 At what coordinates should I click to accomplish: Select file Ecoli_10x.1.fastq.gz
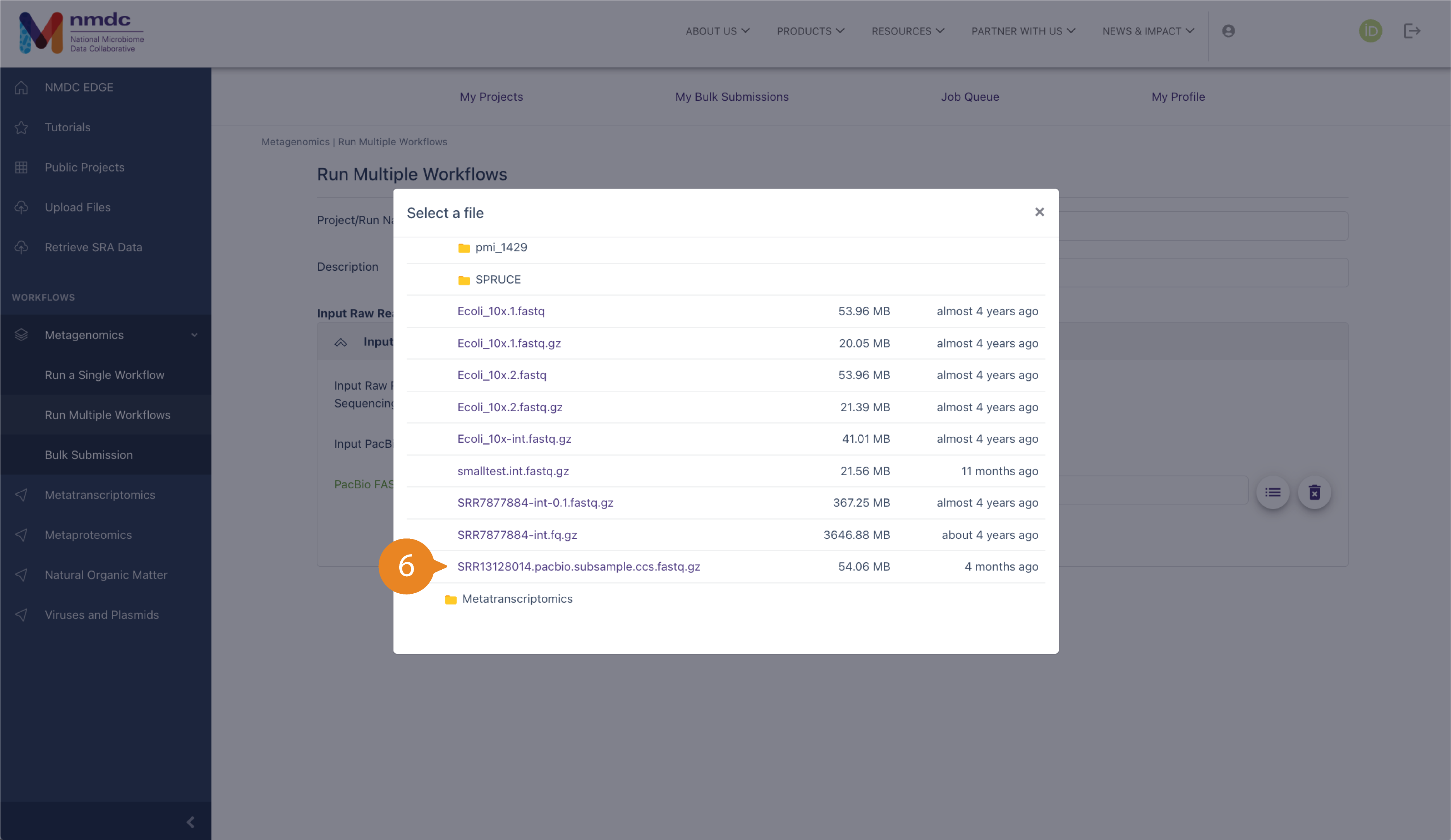pyautogui.click(x=508, y=344)
